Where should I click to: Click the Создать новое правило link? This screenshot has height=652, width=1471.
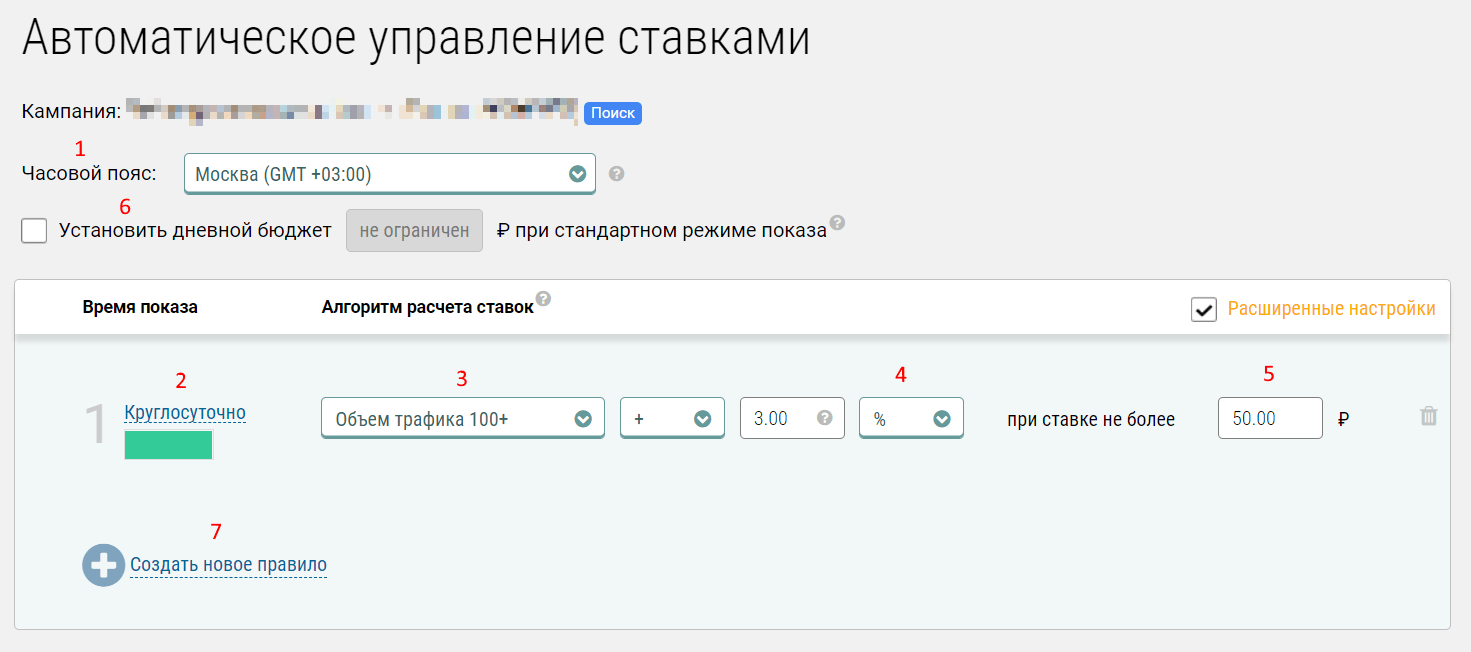pyautogui.click(x=228, y=565)
